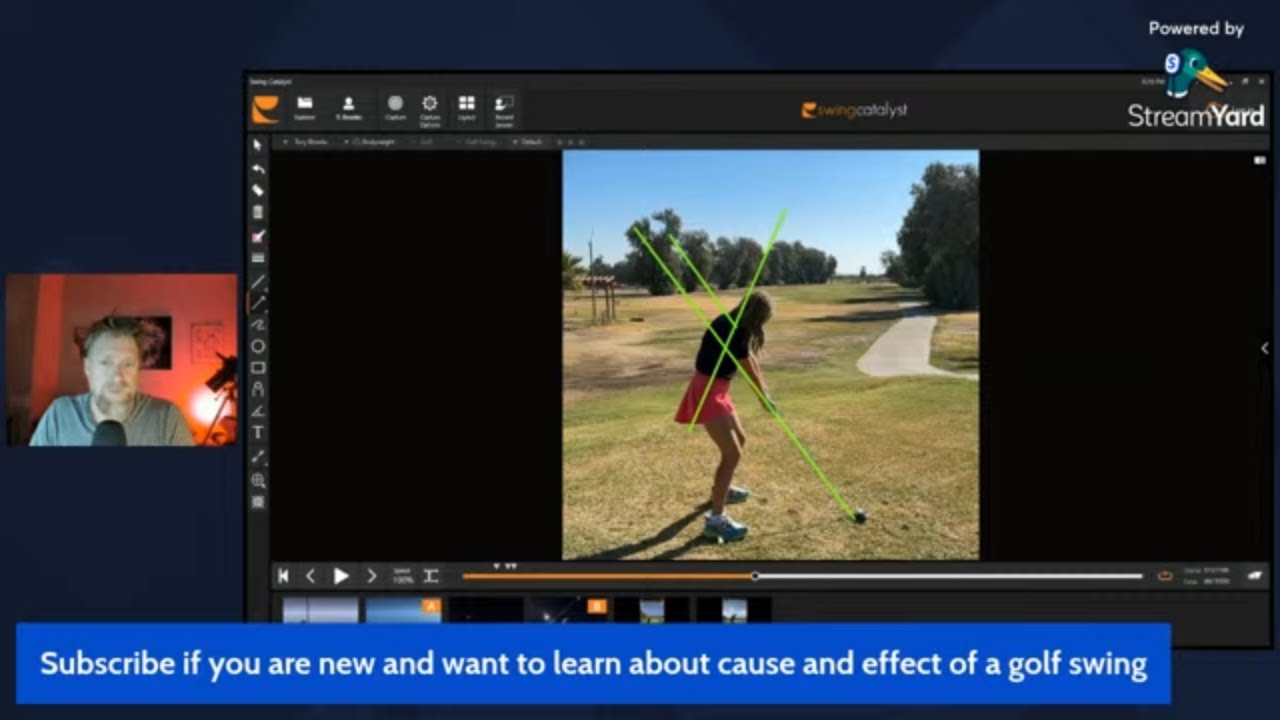Open the pink drawing color picker
This screenshot has height=720, width=1280.
click(258, 236)
